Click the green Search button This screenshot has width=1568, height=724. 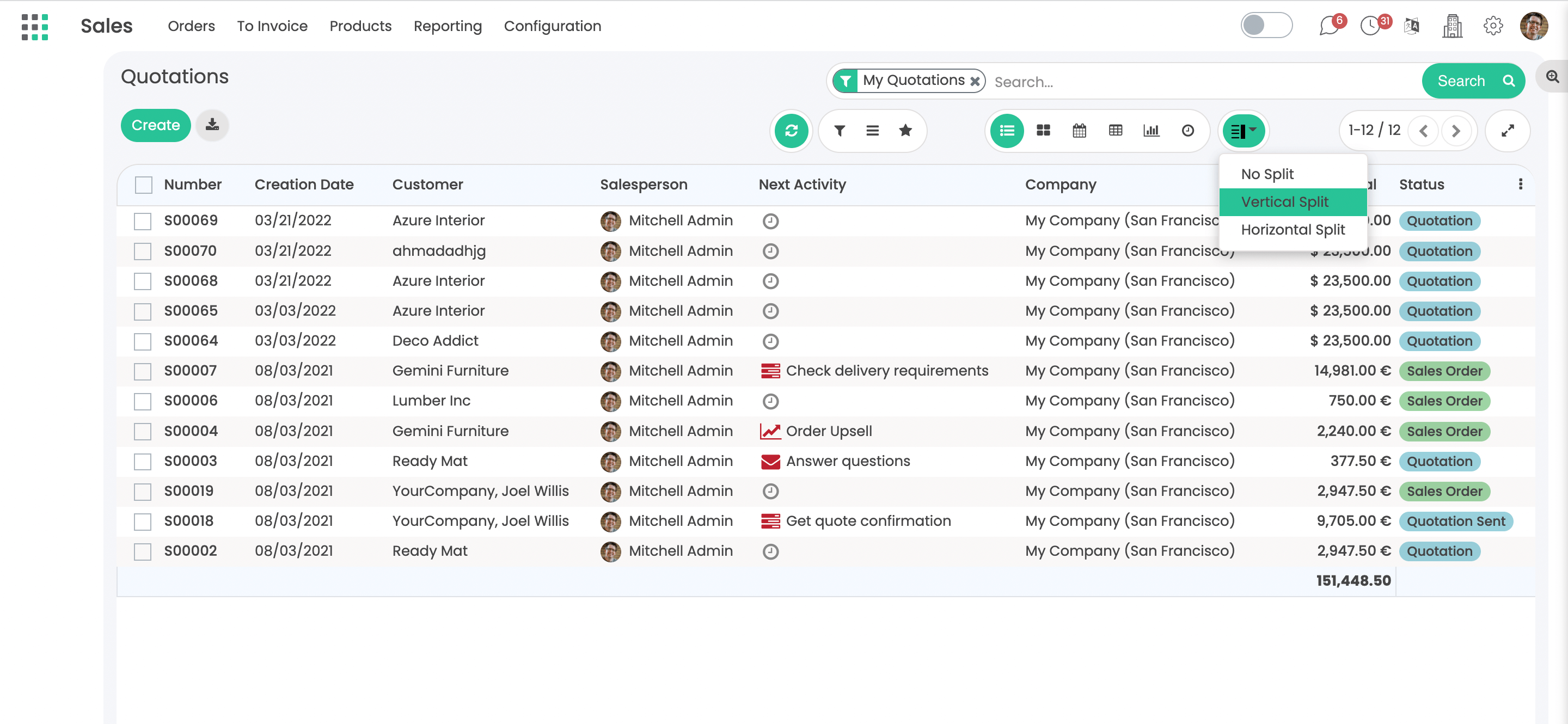click(1473, 81)
